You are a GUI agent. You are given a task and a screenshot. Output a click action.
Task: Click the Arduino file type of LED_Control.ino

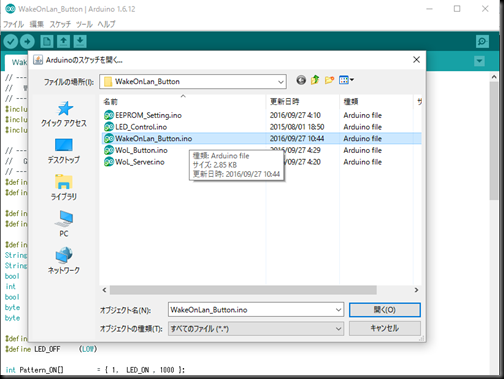pyautogui.click(x=362, y=127)
